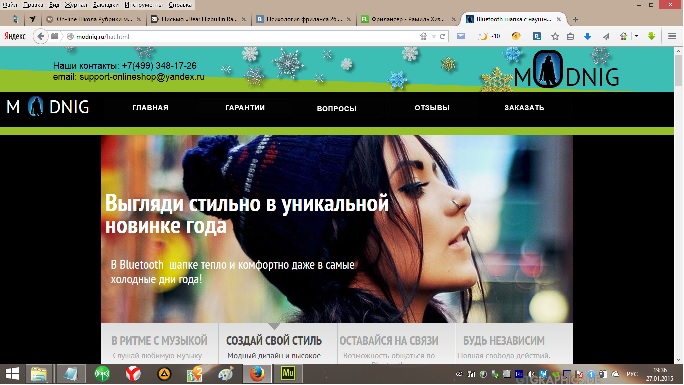Open the last menu bar item Справка
The image size is (684, 385).
180,5
